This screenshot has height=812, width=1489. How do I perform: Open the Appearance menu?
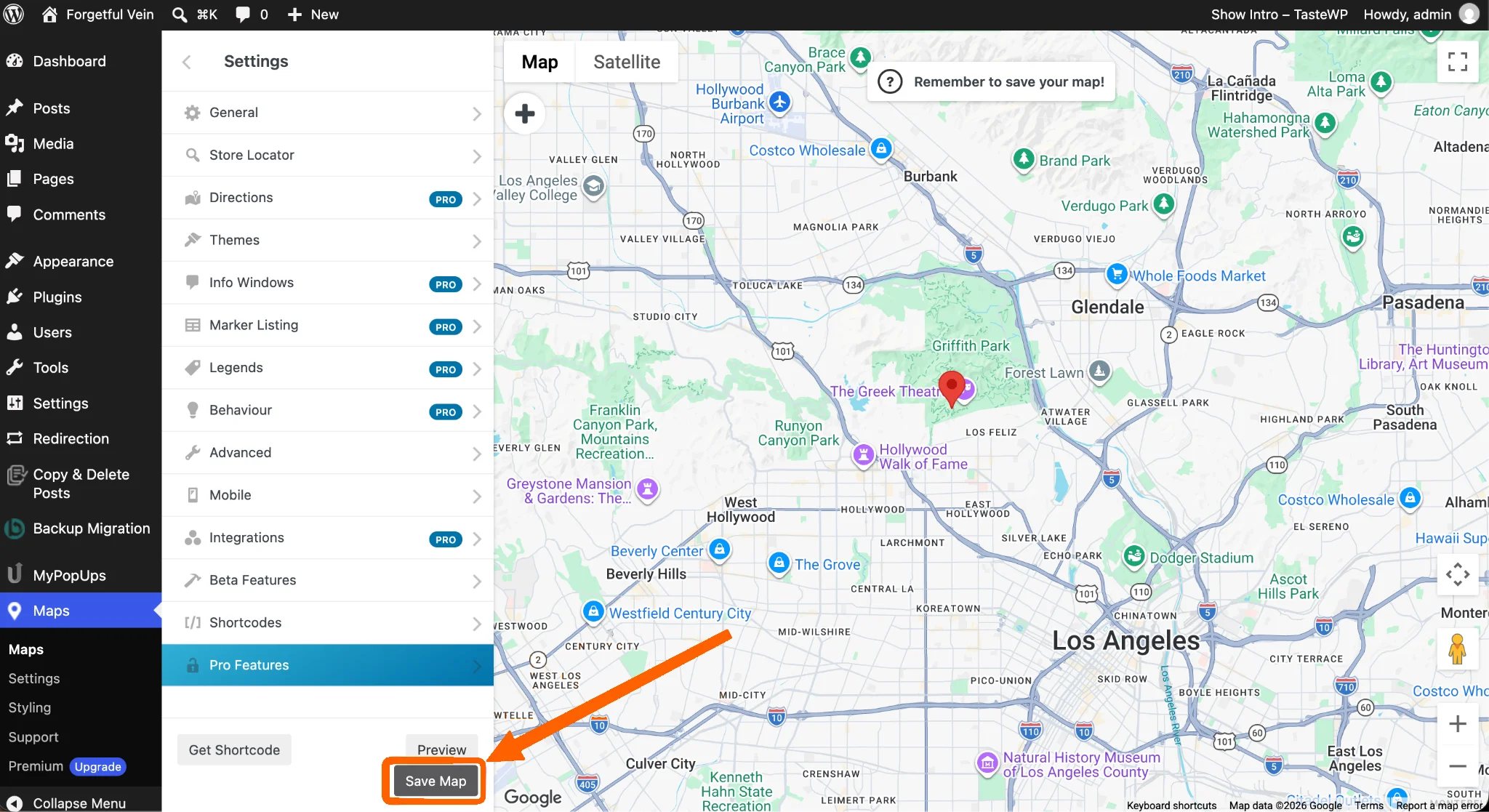click(73, 261)
